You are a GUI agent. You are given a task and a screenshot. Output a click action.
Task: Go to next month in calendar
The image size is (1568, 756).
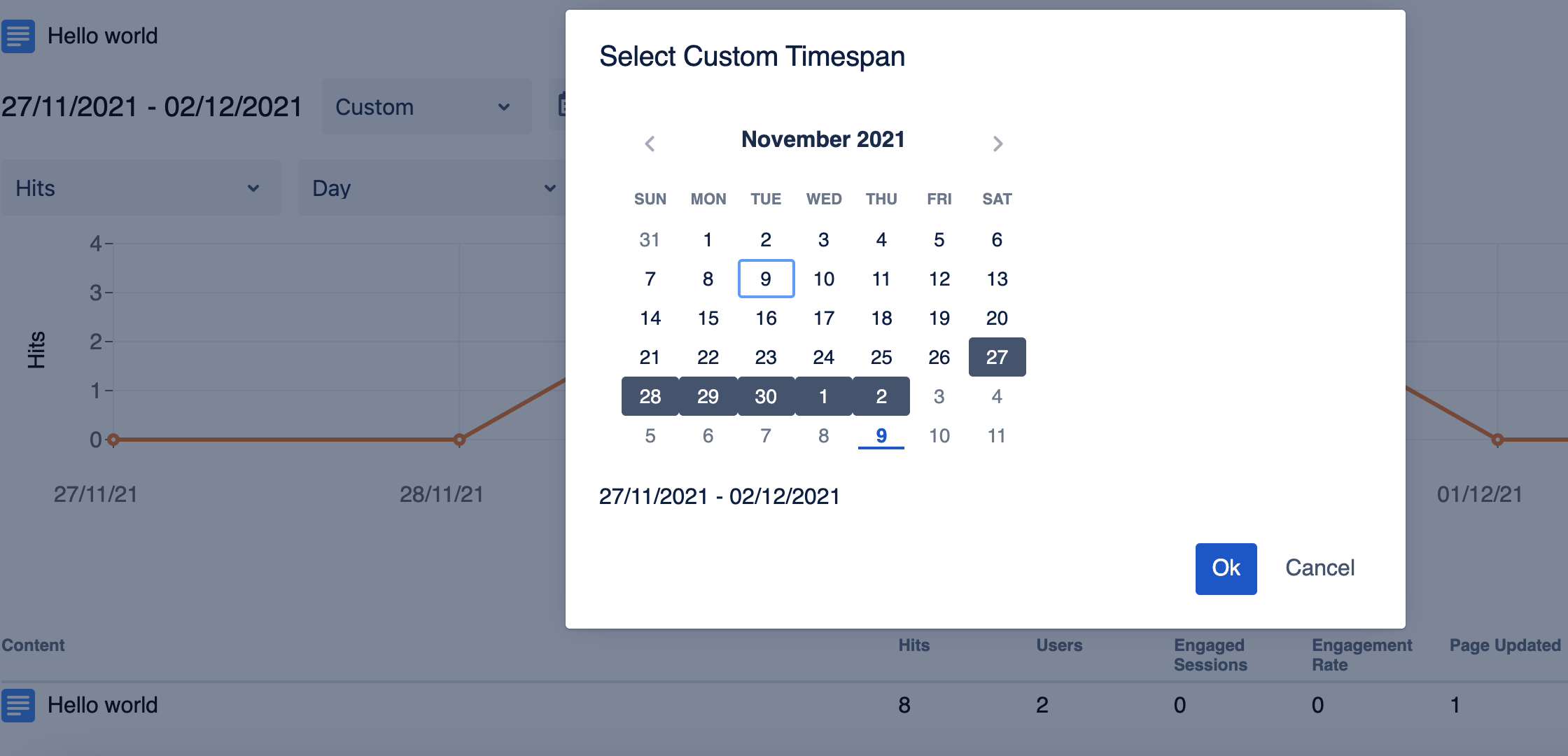[997, 143]
